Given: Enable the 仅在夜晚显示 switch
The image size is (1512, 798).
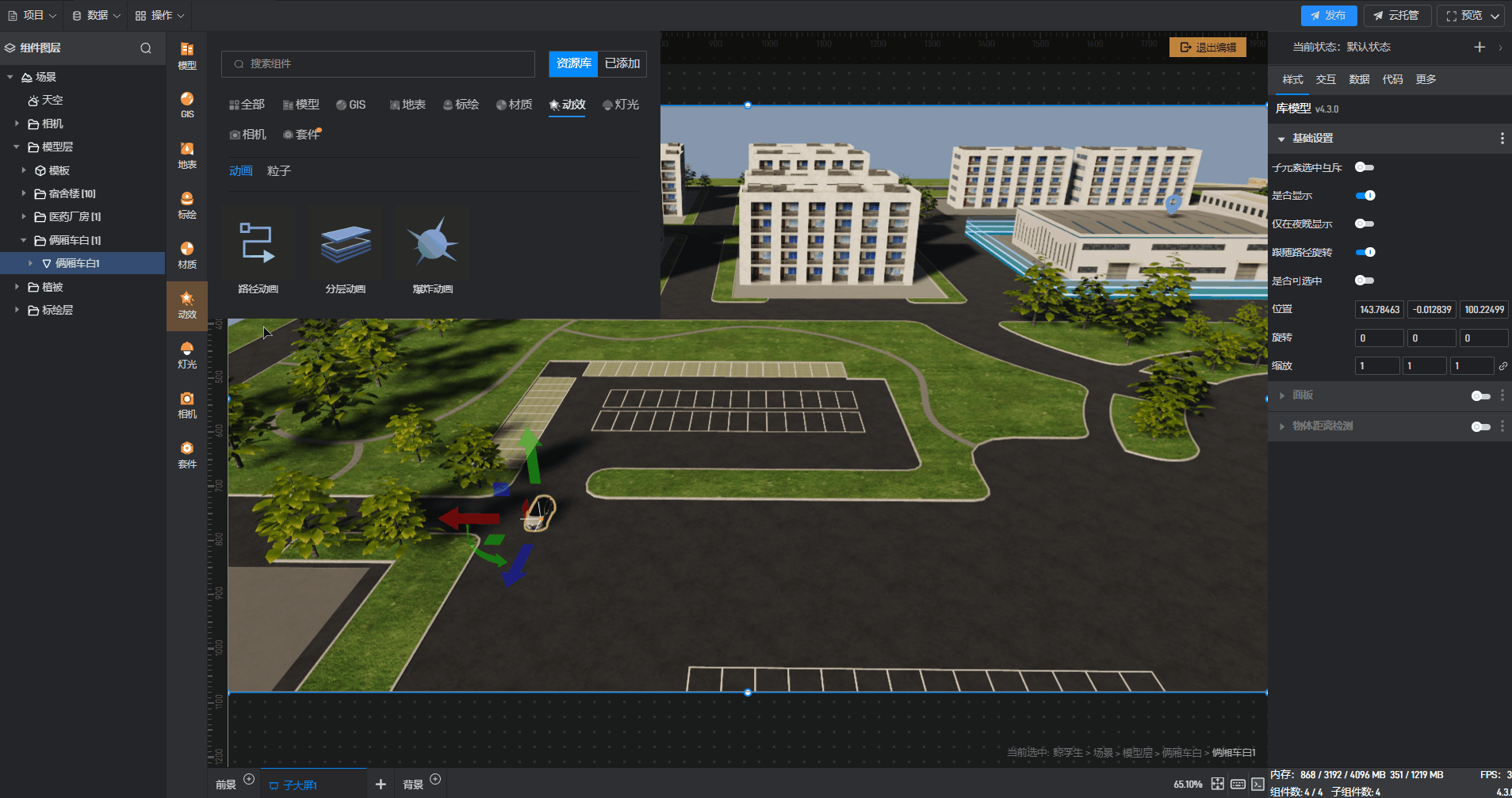Looking at the screenshot, I should (x=1364, y=224).
